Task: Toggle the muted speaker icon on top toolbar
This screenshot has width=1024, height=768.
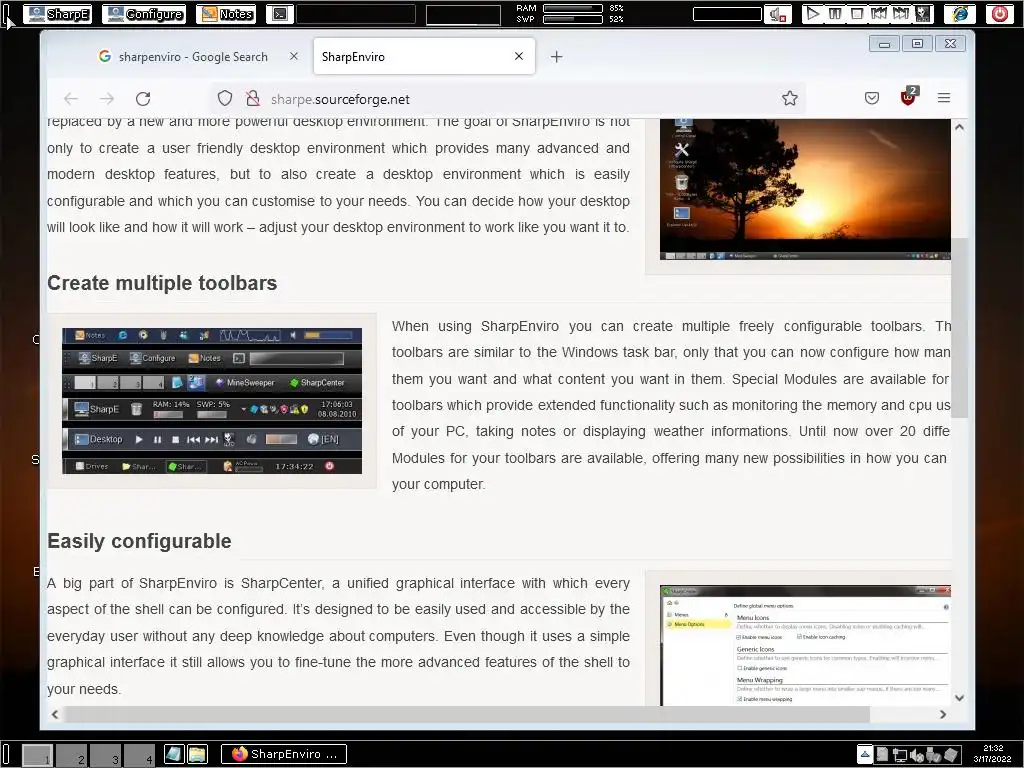Action: point(777,14)
